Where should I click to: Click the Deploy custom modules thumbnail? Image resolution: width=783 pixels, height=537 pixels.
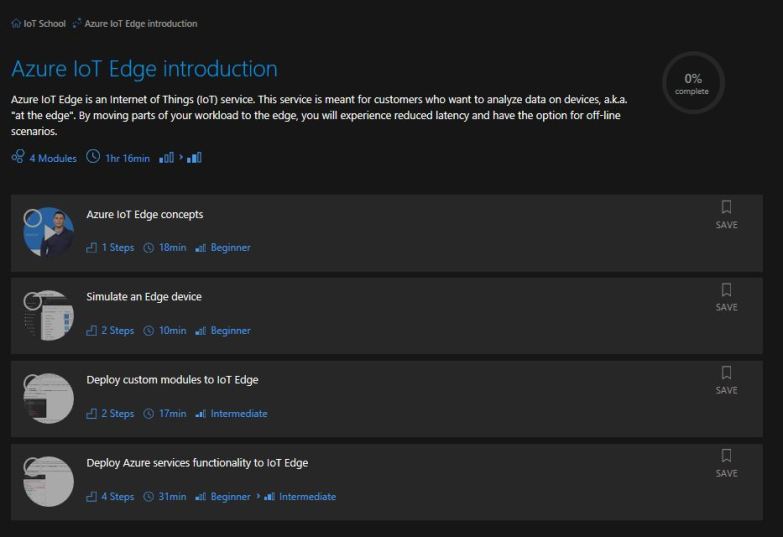[49, 398]
